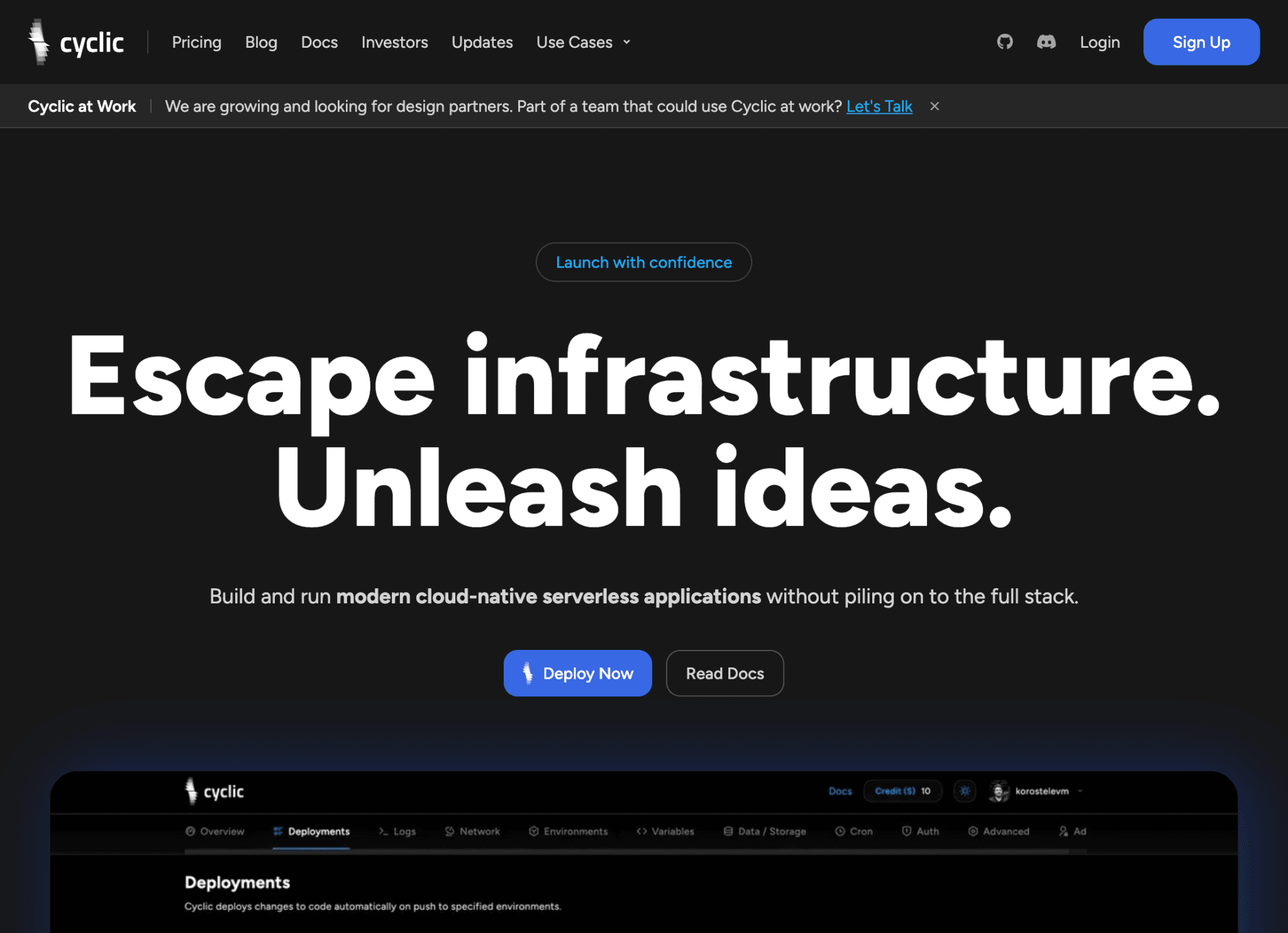Select the Logs tab icon in the dashboard
This screenshot has width=1288, height=933.
coord(384,831)
